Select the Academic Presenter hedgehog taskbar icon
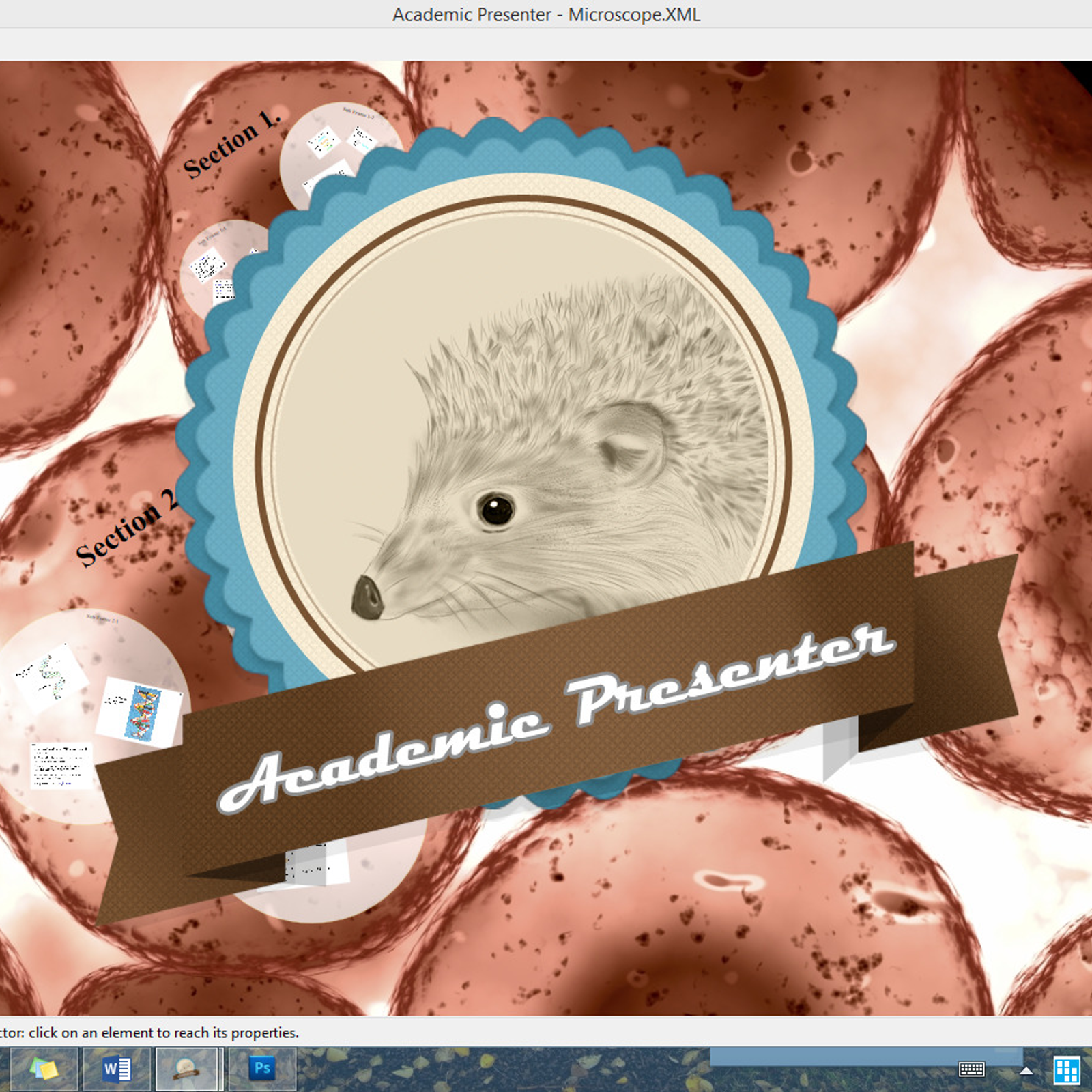The image size is (1092, 1092). [x=187, y=1069]
